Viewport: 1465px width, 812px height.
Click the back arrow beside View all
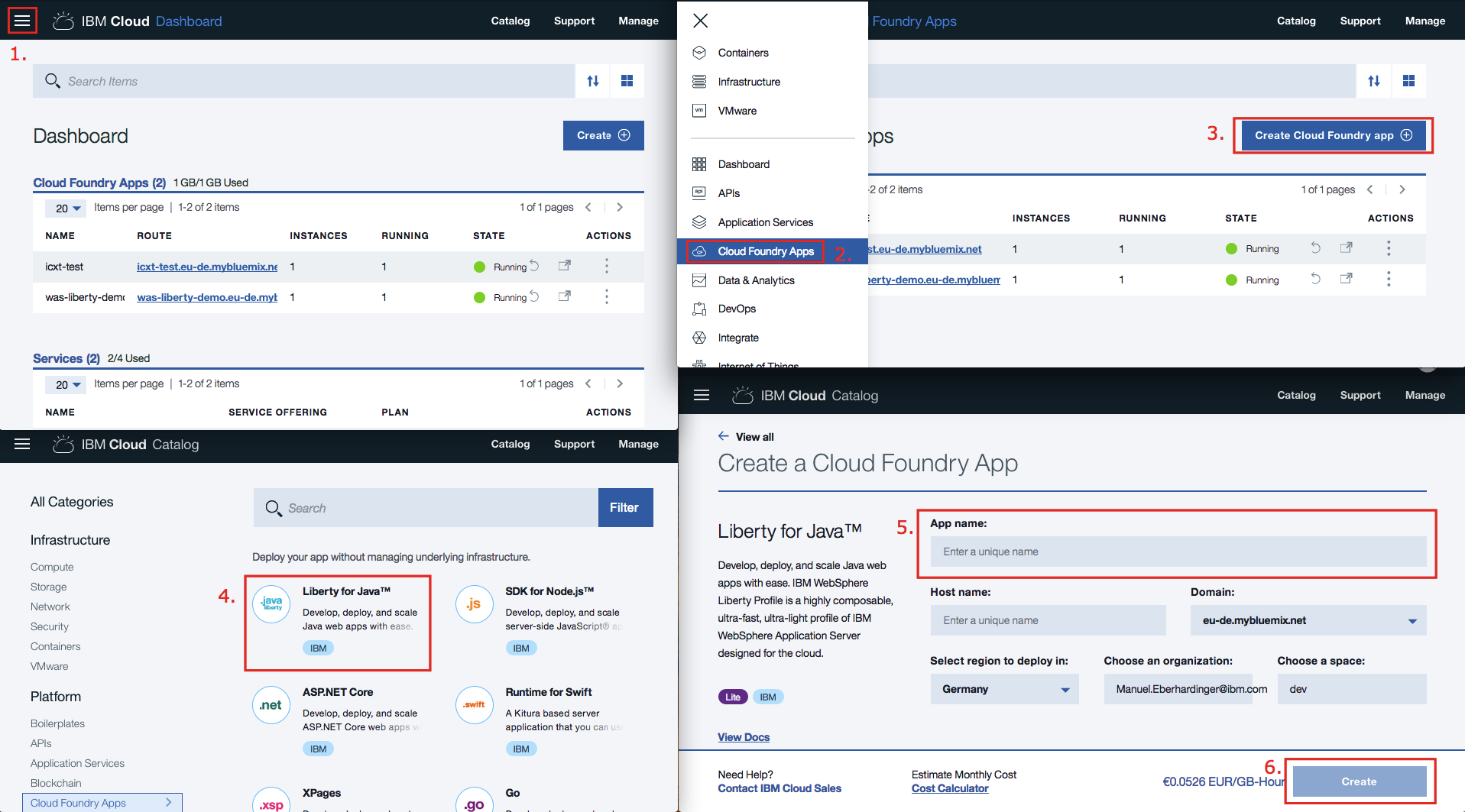[x=724, y=436]
